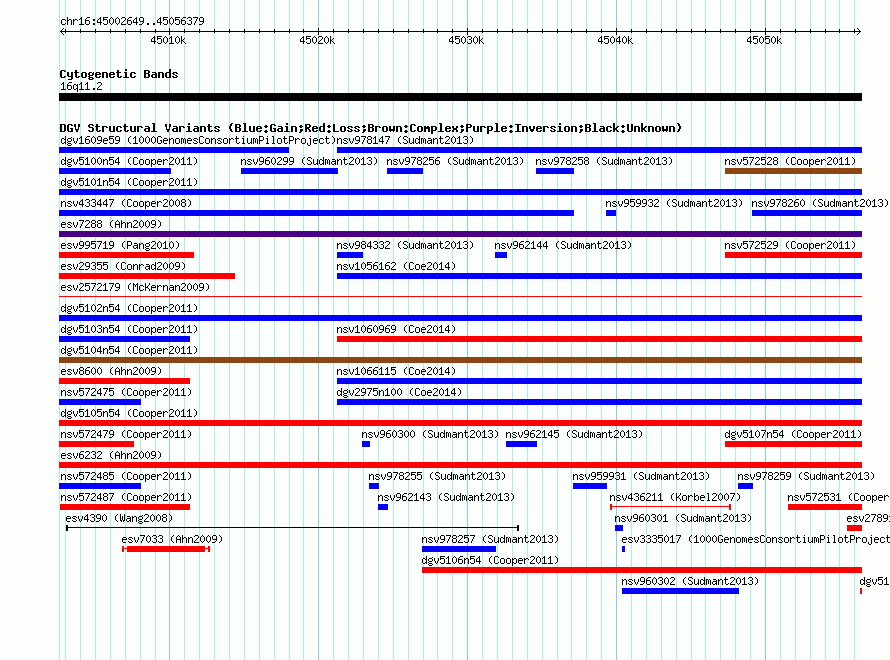Click the nsv960299 (Sudmant2013) label

(x=309, y=161)
